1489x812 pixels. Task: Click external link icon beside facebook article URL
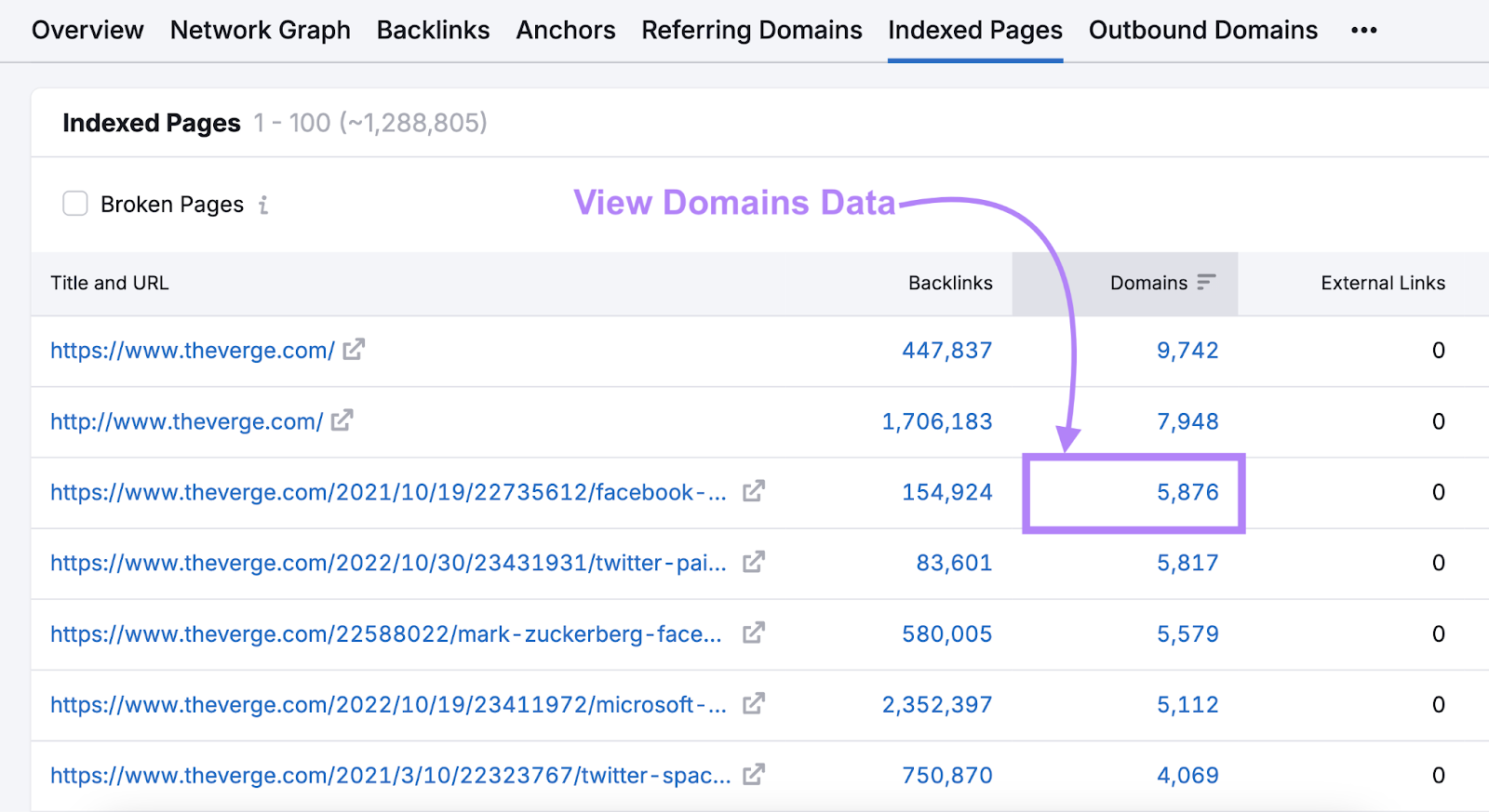tap(753, 491)
